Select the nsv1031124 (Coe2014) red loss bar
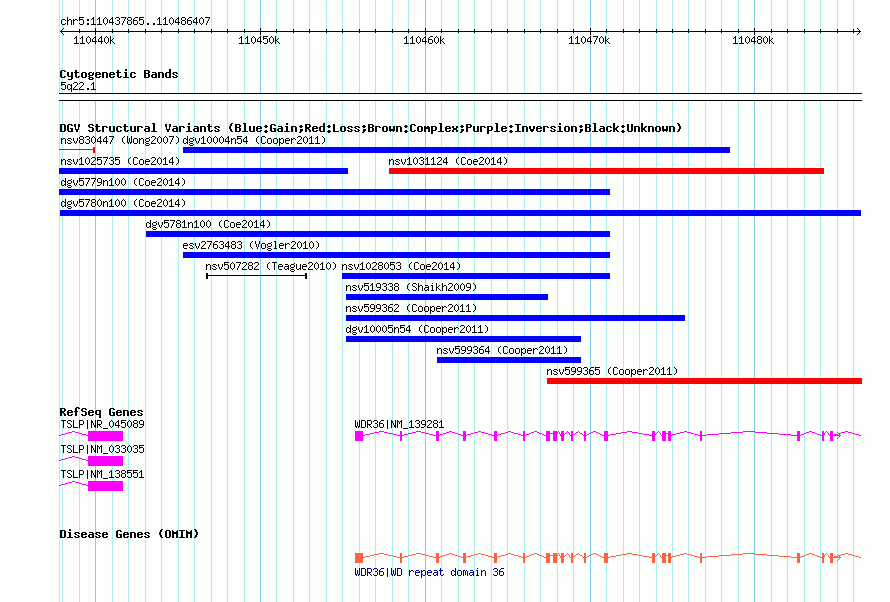This screenshot has height=602, width=890. click(606, 171)
